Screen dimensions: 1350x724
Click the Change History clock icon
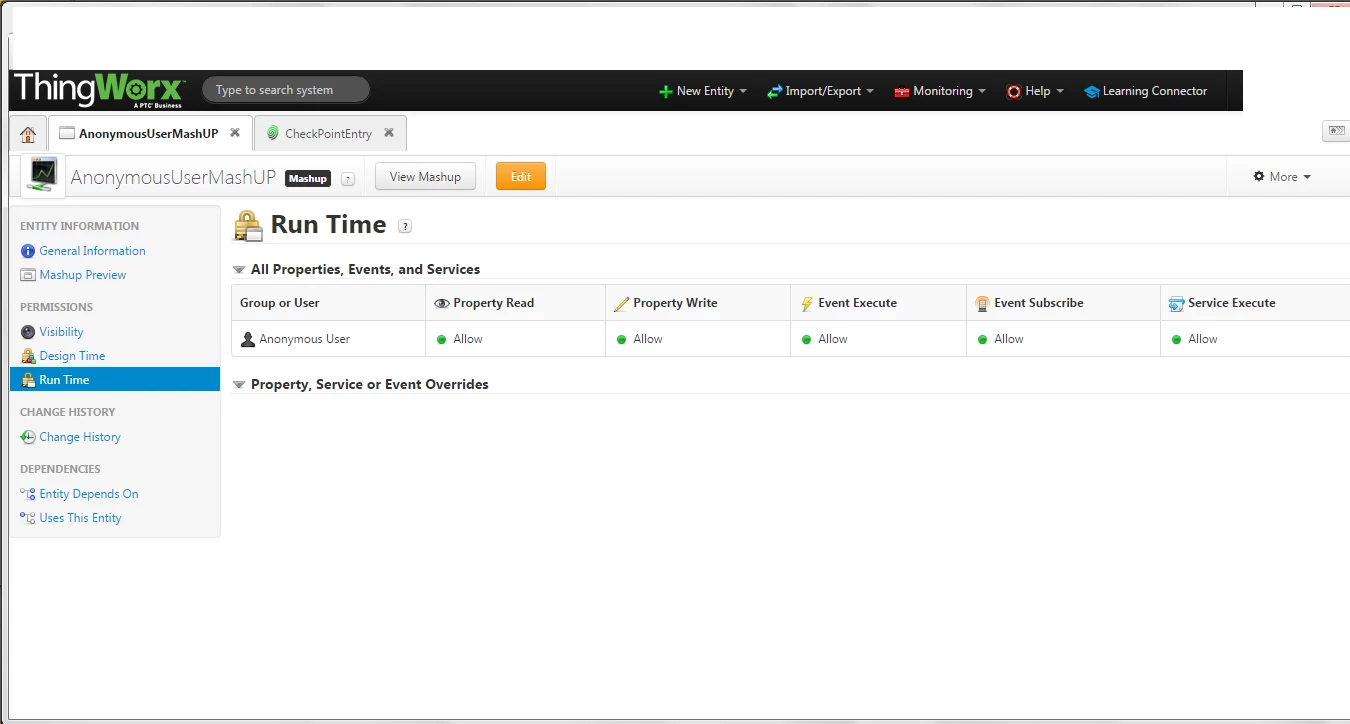click(x=28, y=437)
